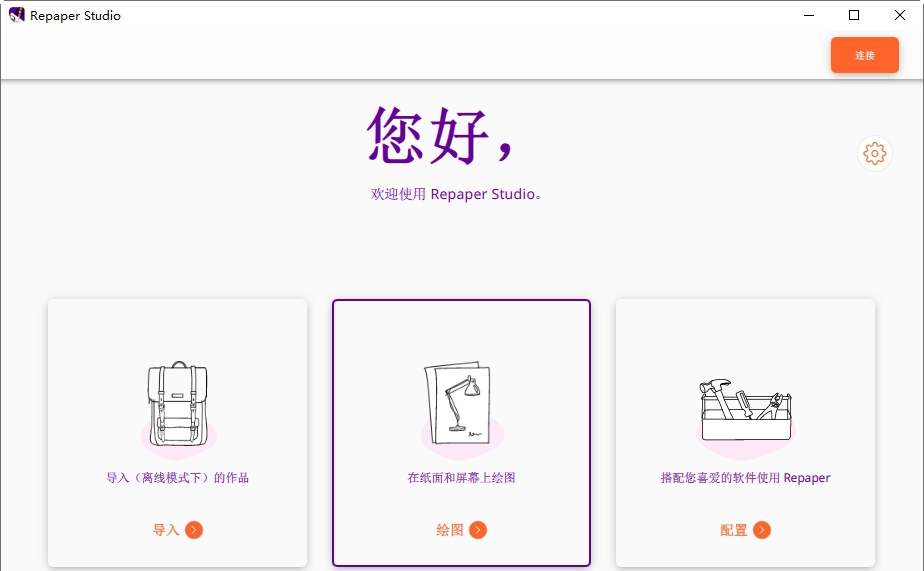924x571 pixels.
Task: Click the orange 连接 connect button
Action: (864, 55)
